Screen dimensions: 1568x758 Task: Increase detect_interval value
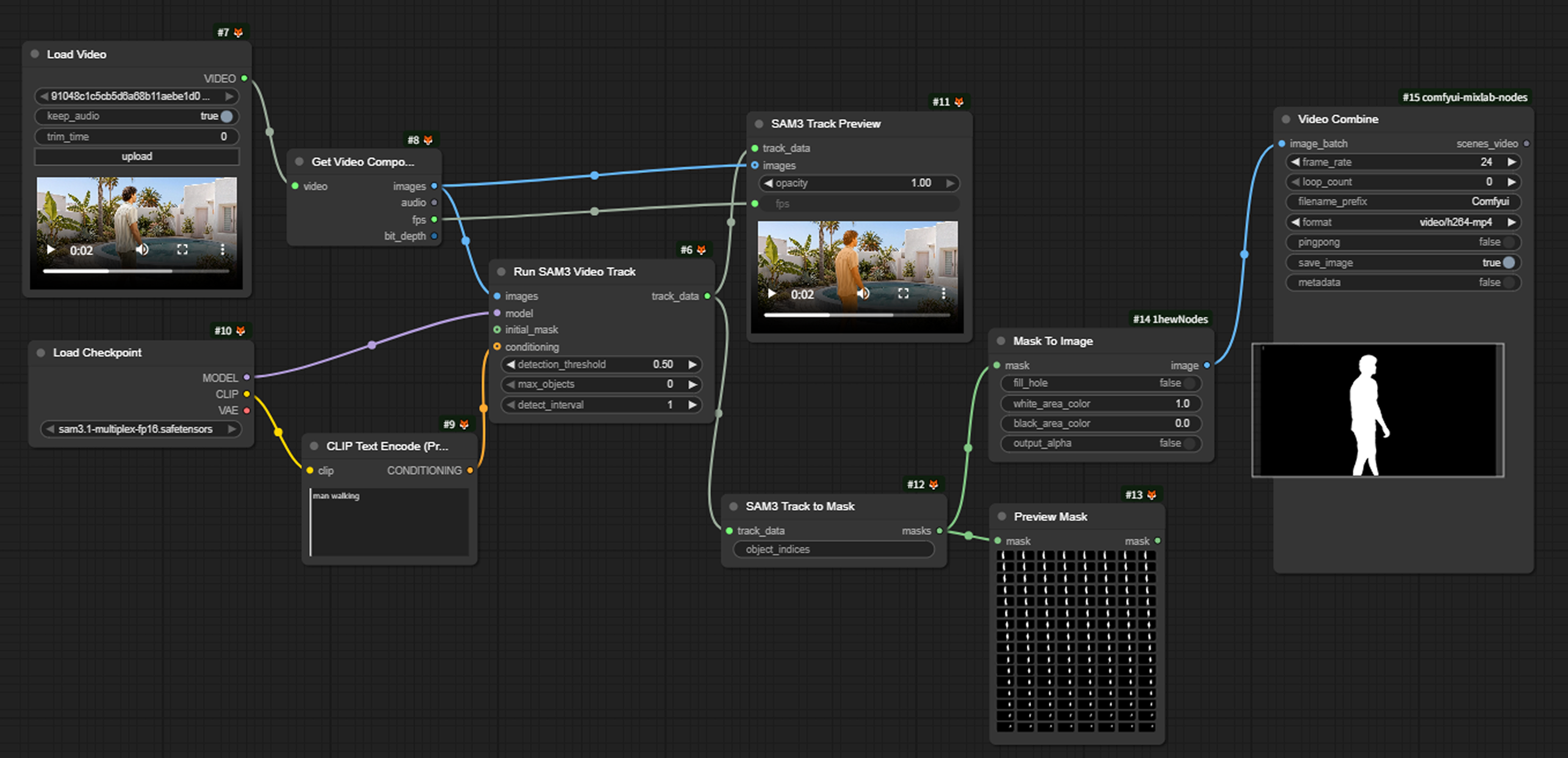[x=692, y=405]
